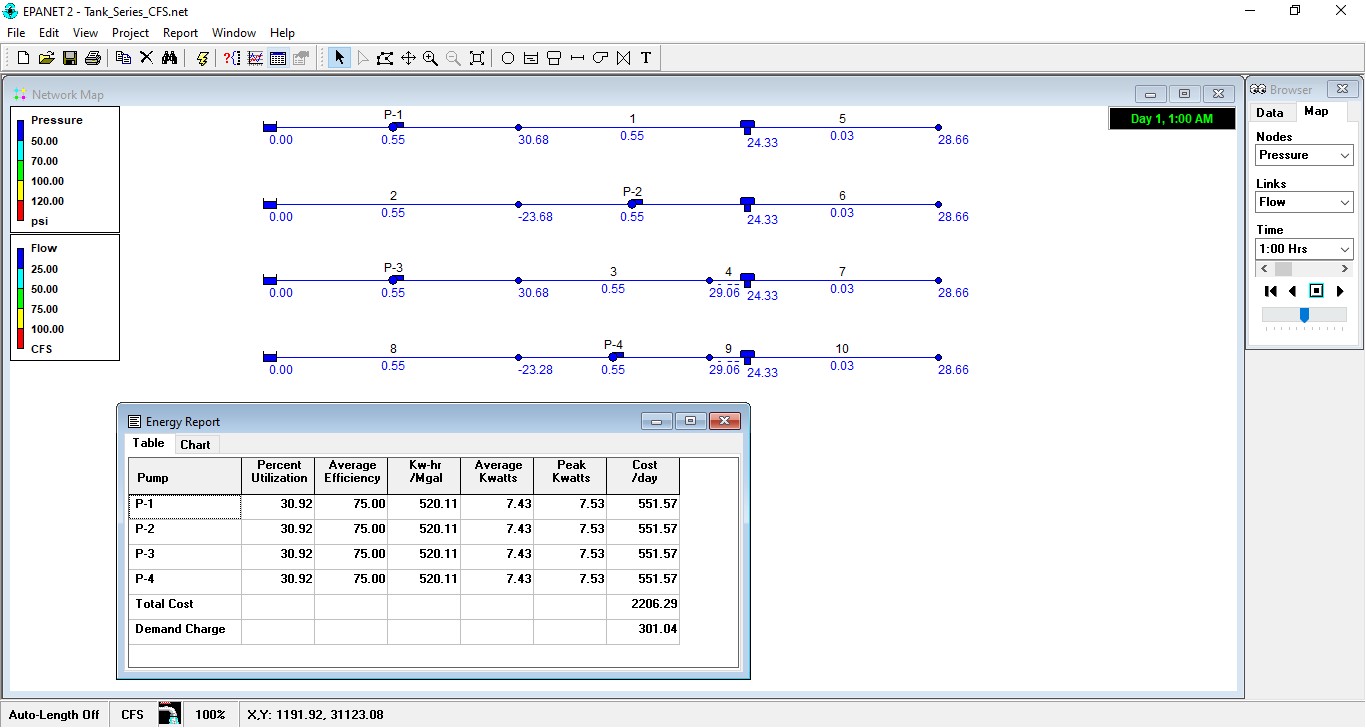This screenshot has height=728, width=1366.
Task: Start time animation with the forward playback button
Action: (x=1340, y=291)
